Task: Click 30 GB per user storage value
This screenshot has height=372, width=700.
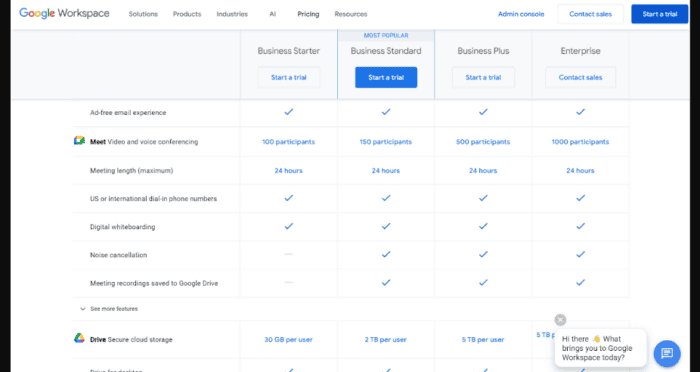Action: [x=289, y=340]
